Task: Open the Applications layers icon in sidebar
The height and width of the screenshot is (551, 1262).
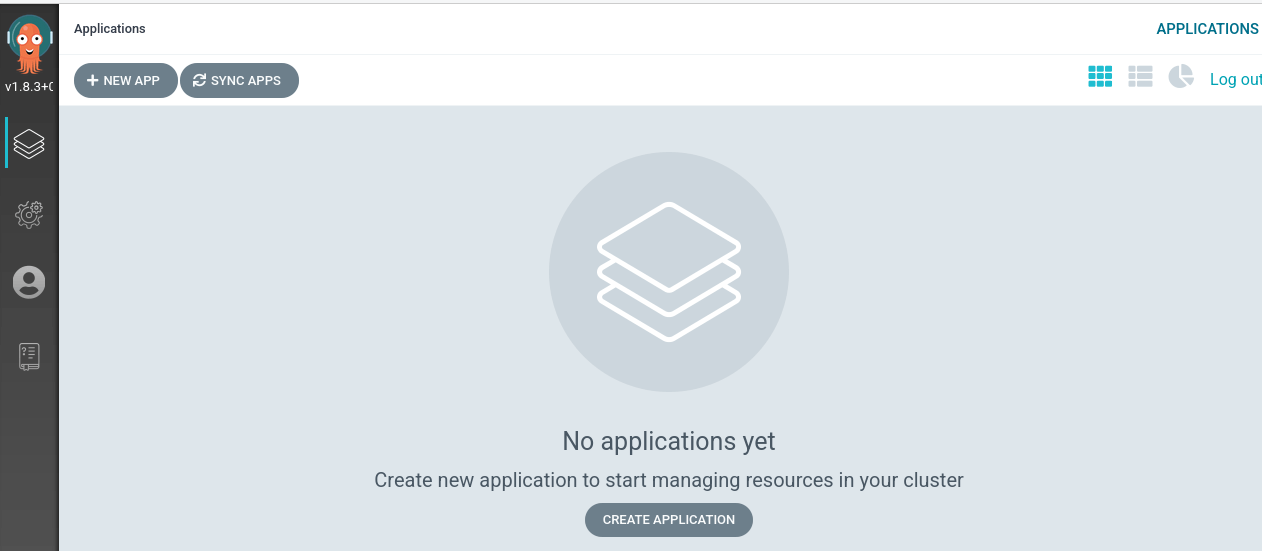Action: (29, 144)
